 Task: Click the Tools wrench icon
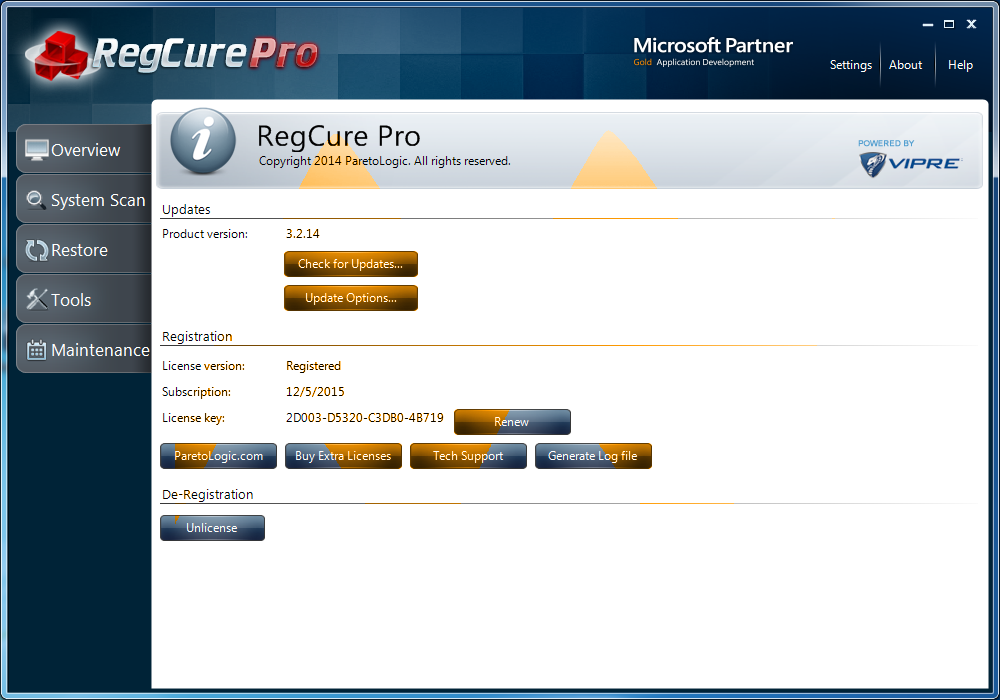click(x=36, y=299)
